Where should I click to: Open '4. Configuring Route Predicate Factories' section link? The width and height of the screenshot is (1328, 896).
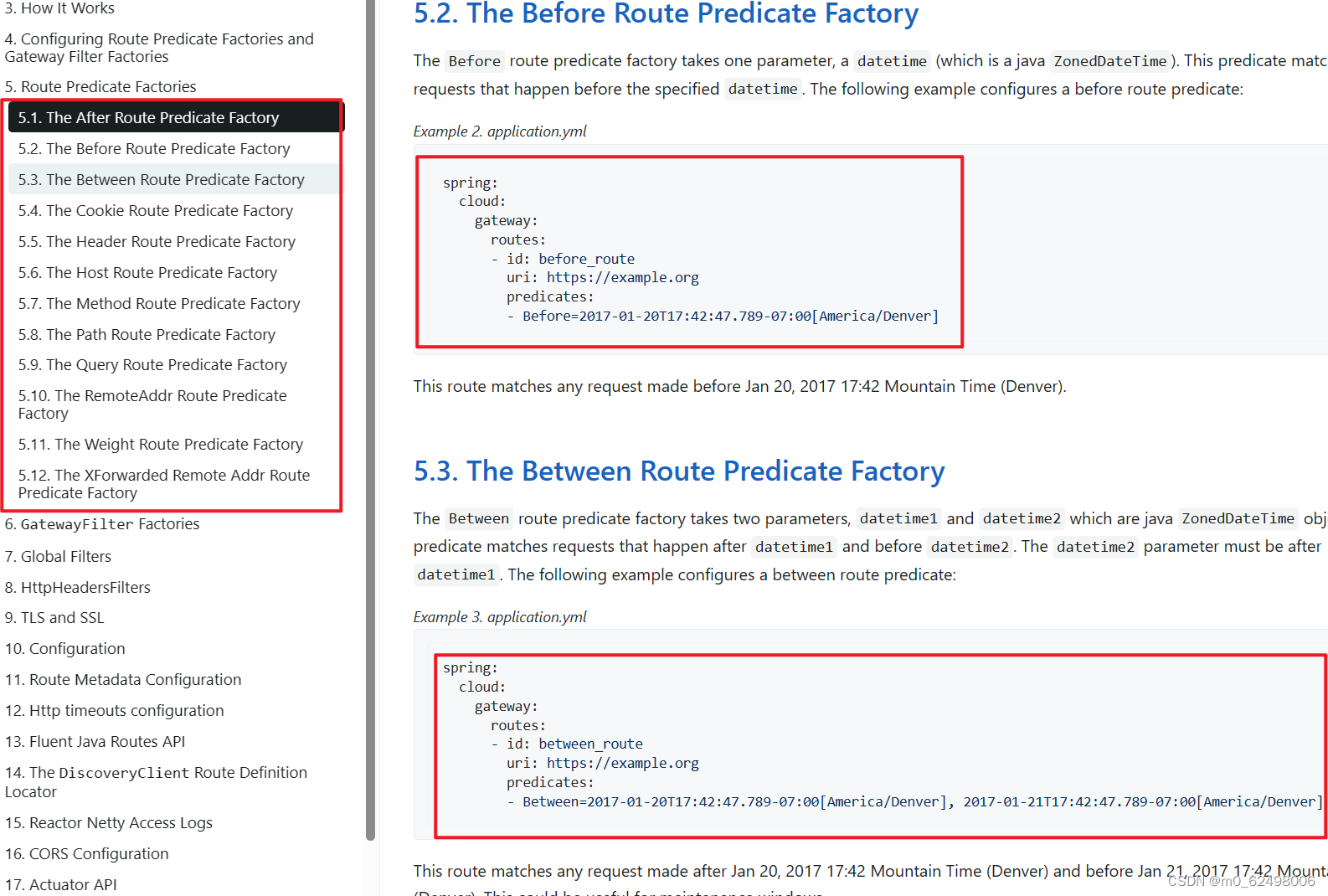(x=159, y=48)
